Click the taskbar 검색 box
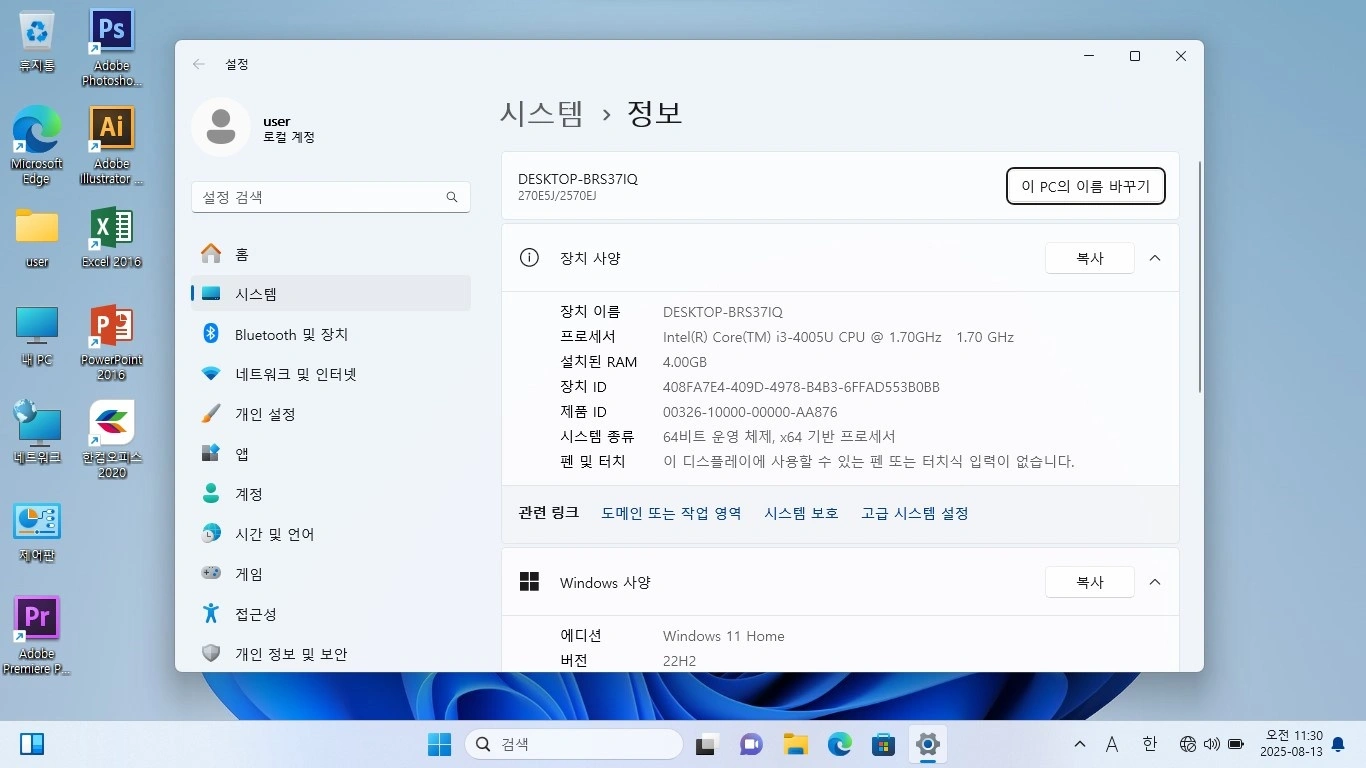 (574, 744)
